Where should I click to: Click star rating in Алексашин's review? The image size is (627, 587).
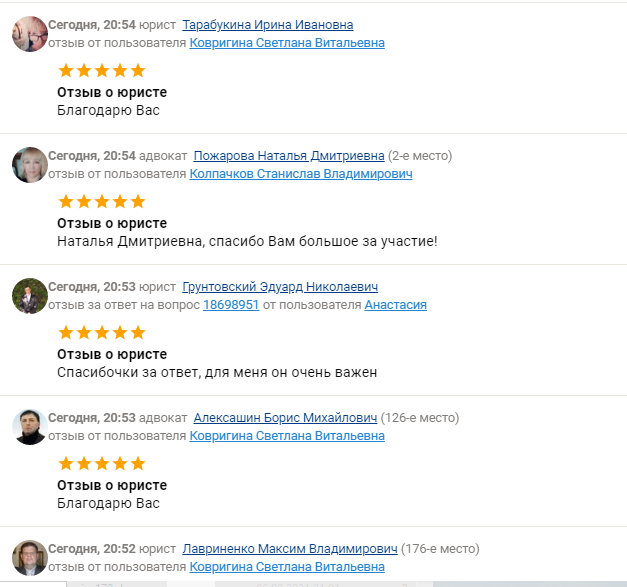point(101,464)
